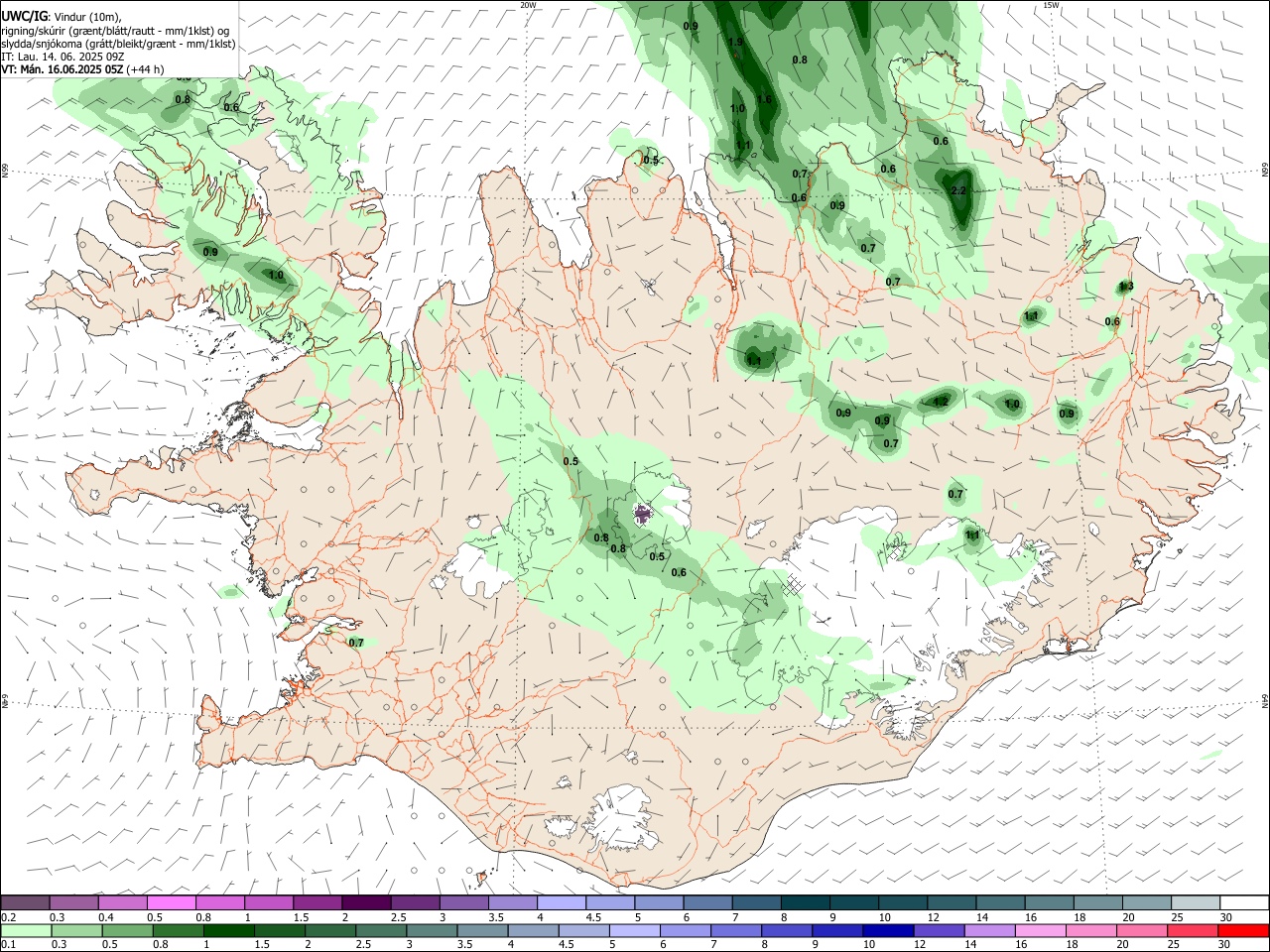Click the 'UWC/IG: Vindur (10m)' title text
This screenshot has width=1270, height=952.
point(62,16)
